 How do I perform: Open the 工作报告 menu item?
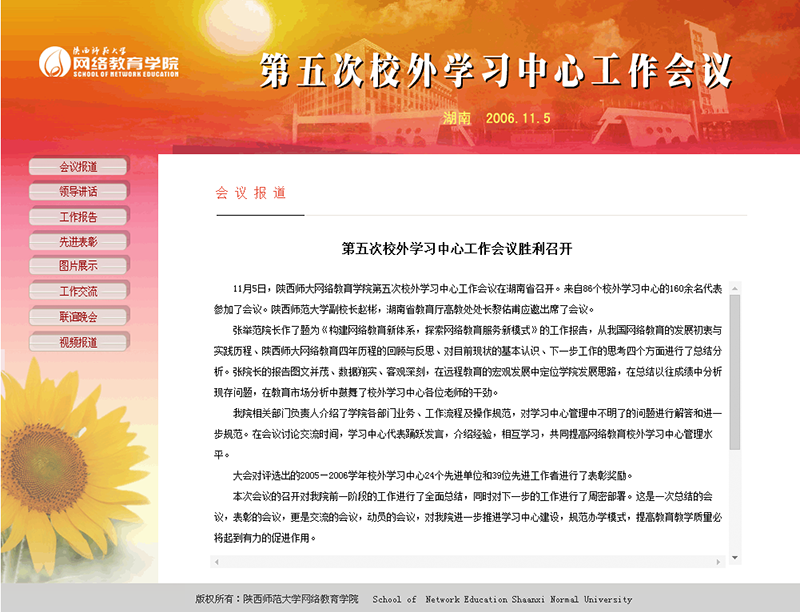tap(78, 217)
